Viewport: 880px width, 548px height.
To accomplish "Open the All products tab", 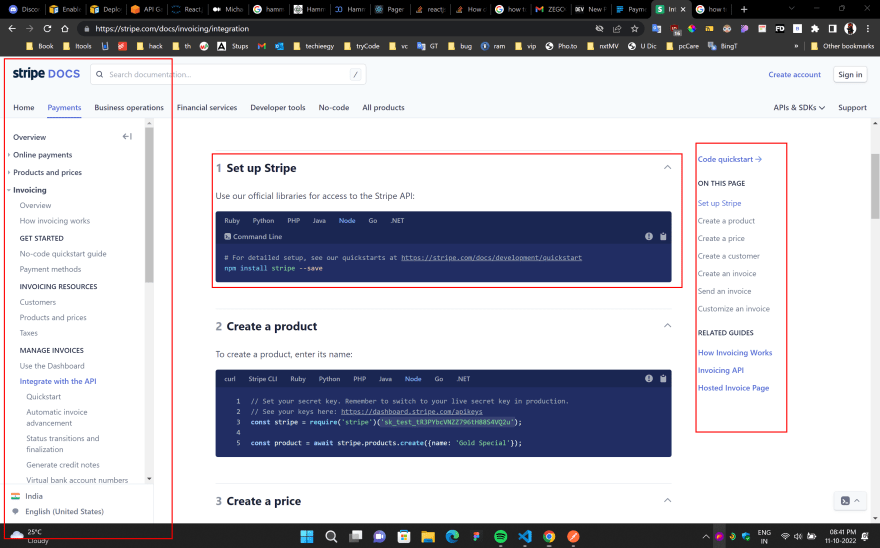I will click(x=383, y=107).
